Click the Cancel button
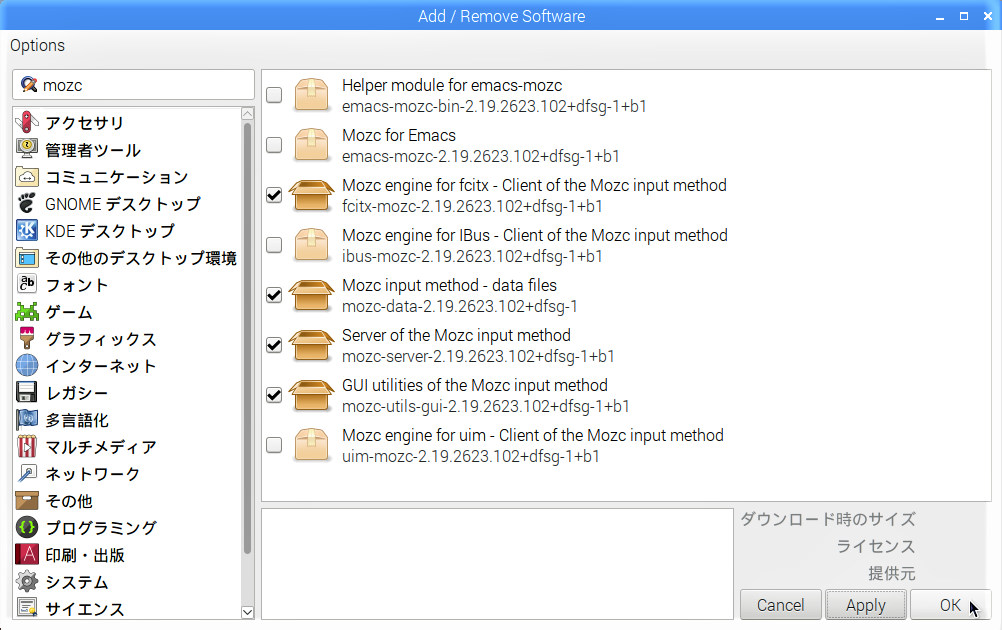Screen dimensions: 1002x630 click(780, 604)
